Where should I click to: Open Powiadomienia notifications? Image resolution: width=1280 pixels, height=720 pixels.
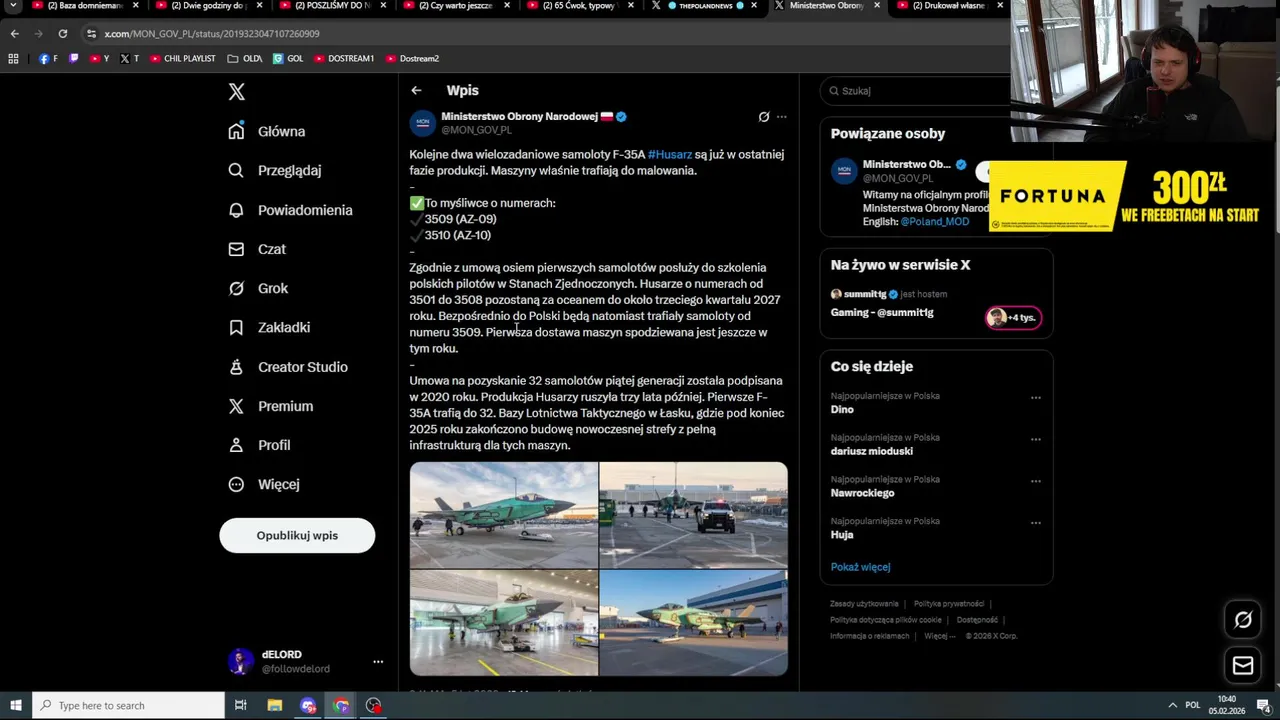pyautogui.click(x=290, y=210)
